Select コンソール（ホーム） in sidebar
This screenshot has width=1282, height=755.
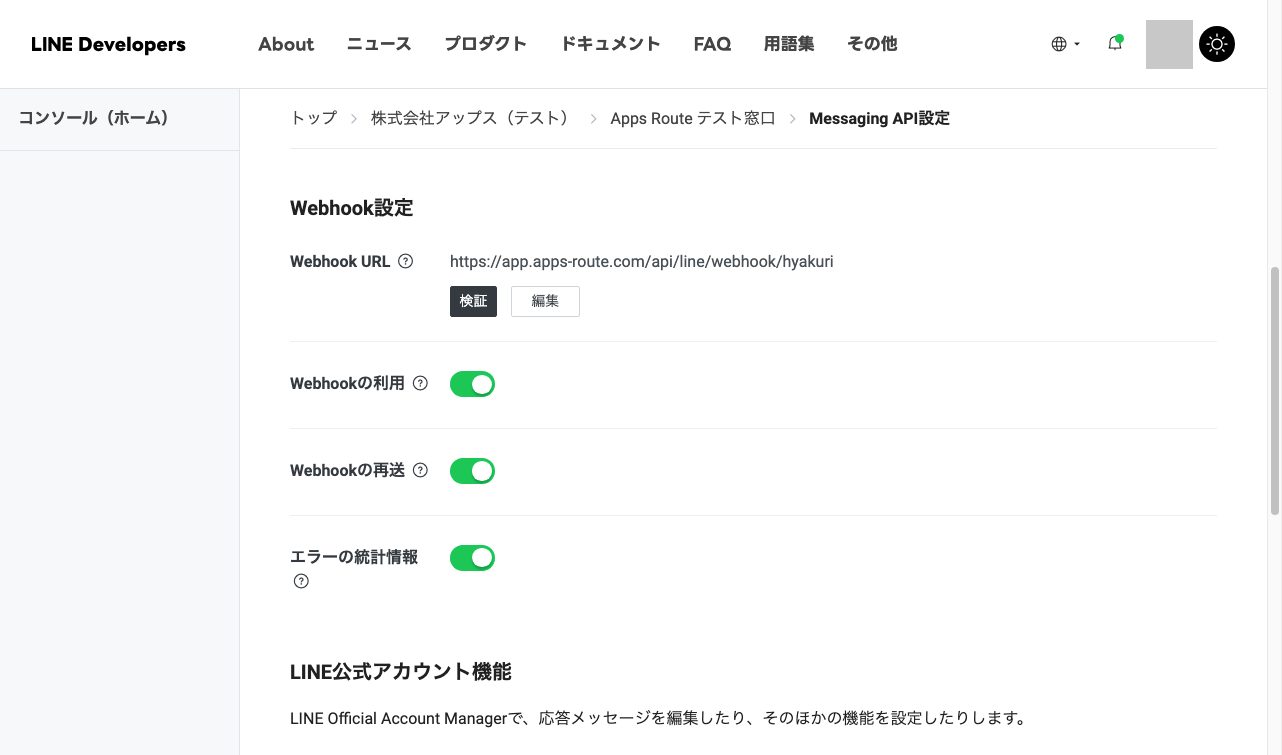(x=94, y=118)
